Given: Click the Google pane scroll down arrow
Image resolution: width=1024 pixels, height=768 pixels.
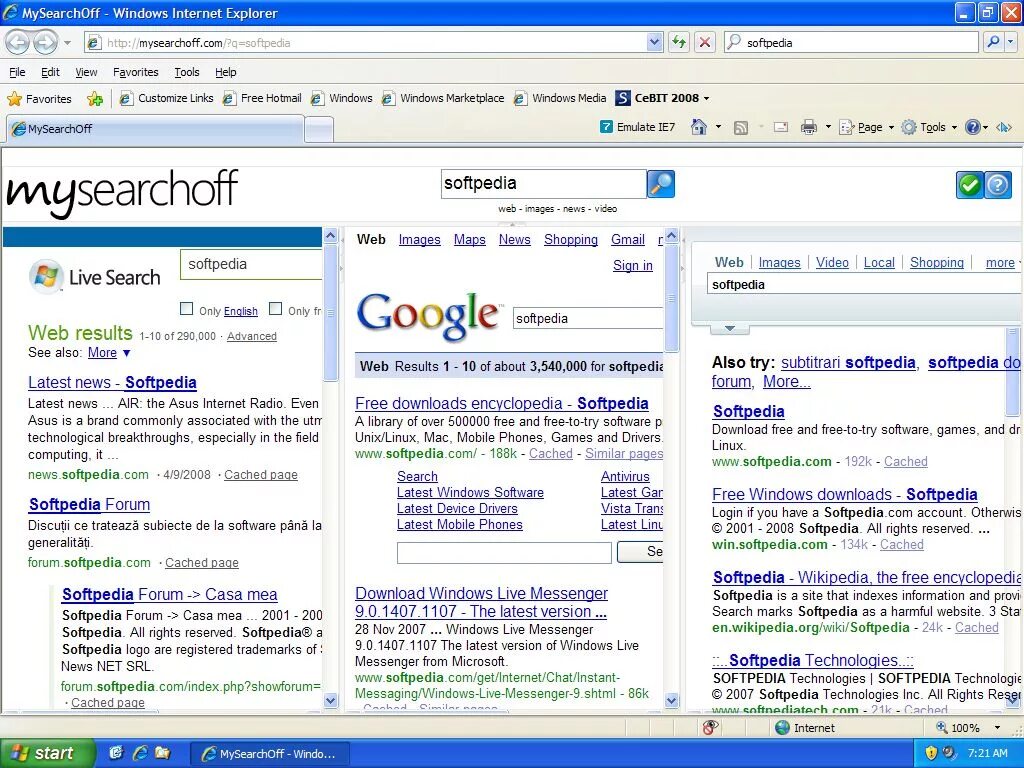Looking at the screenshot, I should click(671, 701).
